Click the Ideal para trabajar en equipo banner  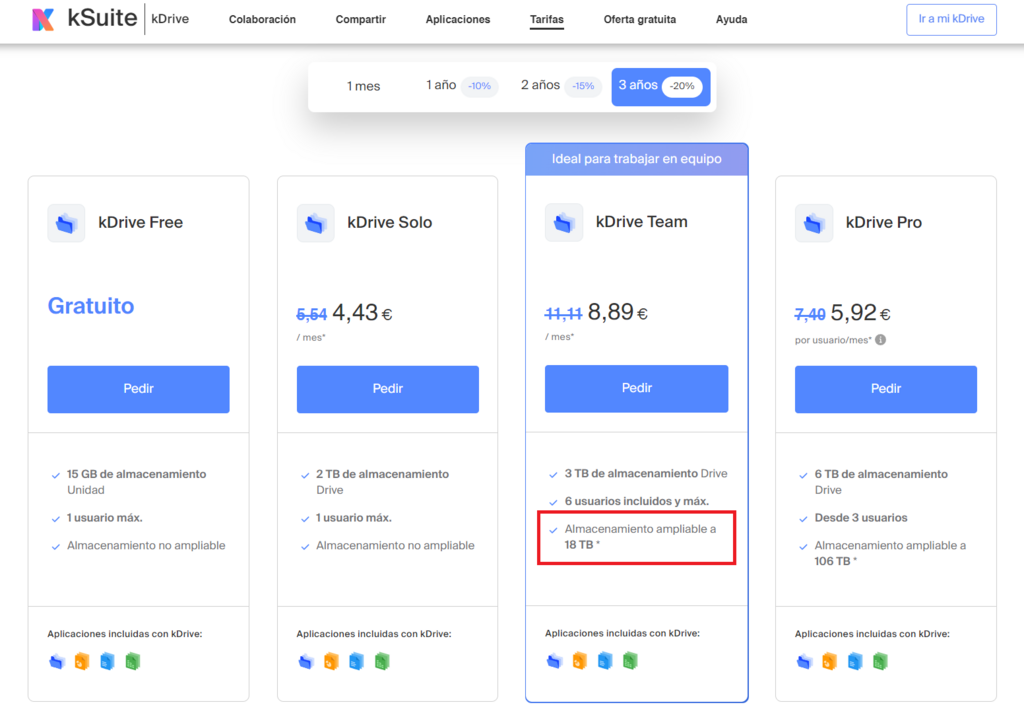[x=637, y=159]
